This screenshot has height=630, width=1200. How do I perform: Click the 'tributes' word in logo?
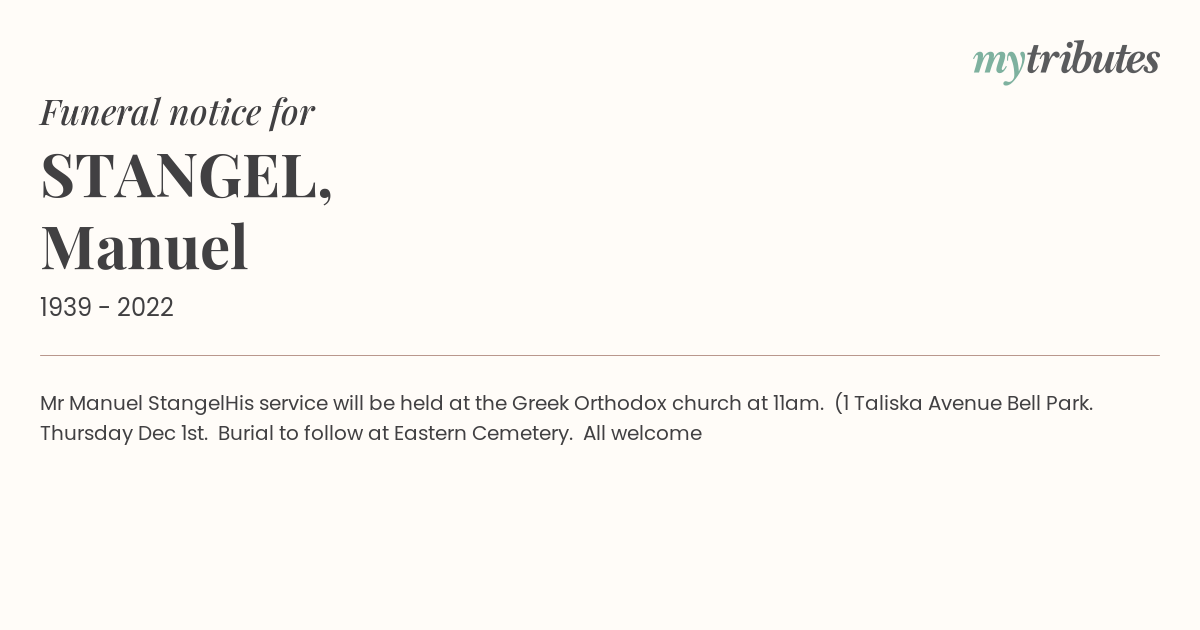coord(1093,58)
